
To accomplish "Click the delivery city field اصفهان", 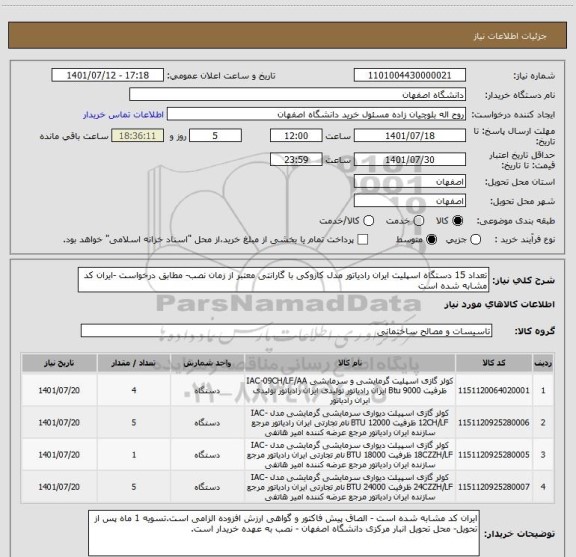I will [x=410, y=201].
